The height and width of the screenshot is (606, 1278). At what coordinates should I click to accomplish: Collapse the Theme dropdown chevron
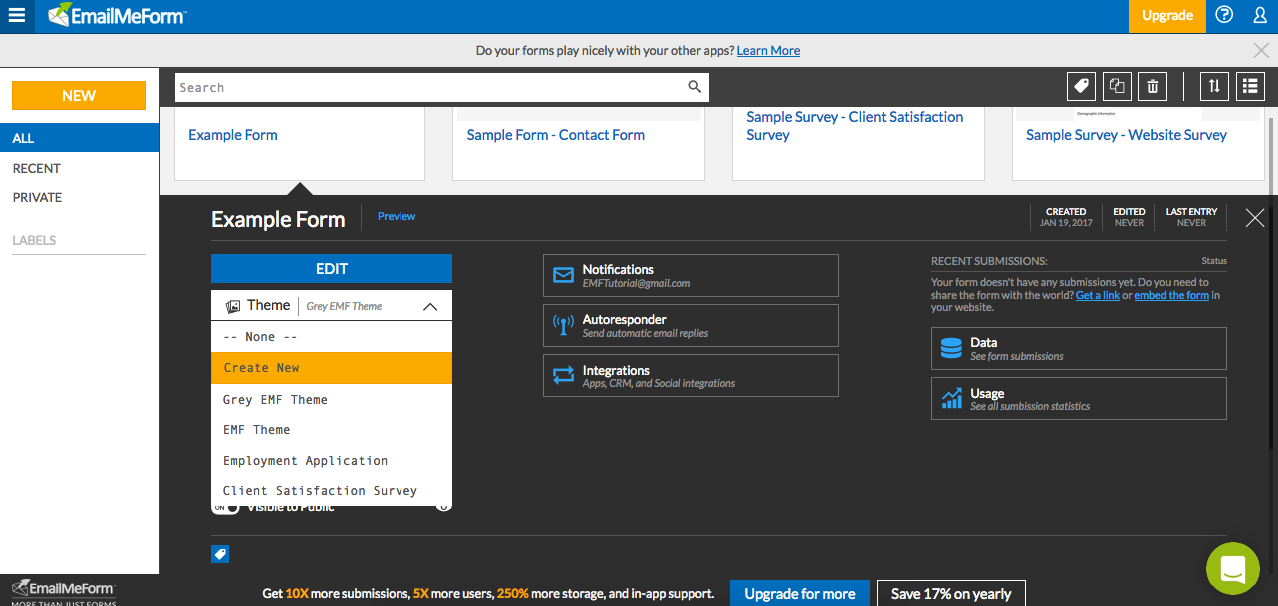(x=430, y=307)
